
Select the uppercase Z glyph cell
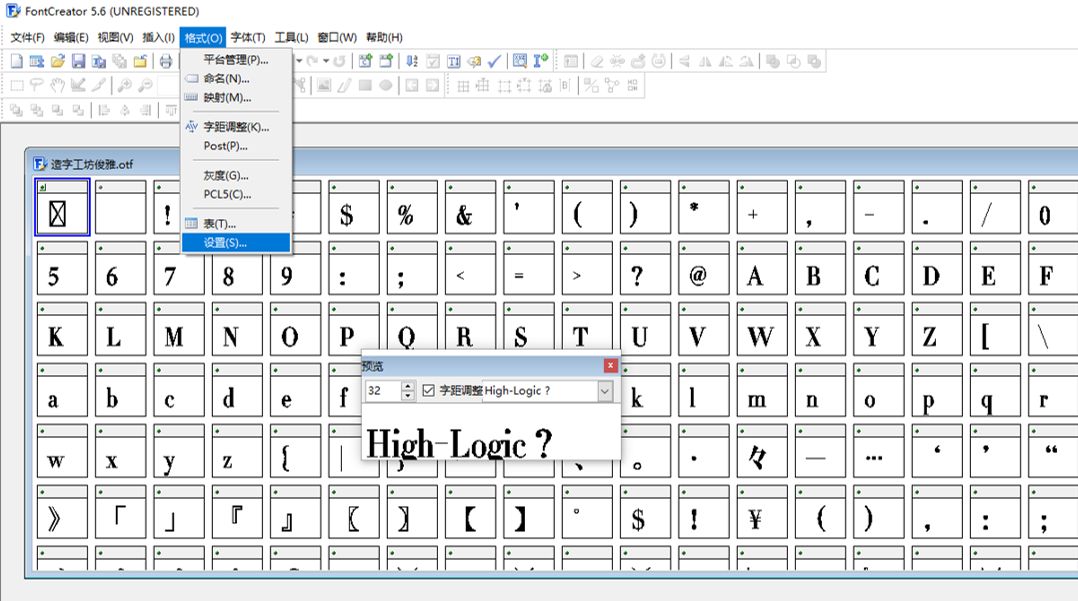(x=936, y=329)
